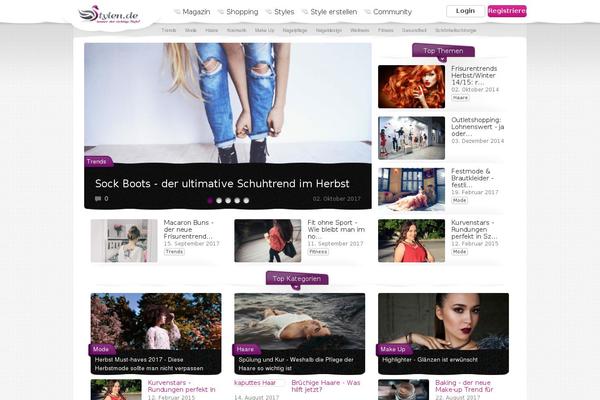This screenshot has height=400, width=600.
Task: Open Style erstellen in navigation
Action: (x=333, y=12)
